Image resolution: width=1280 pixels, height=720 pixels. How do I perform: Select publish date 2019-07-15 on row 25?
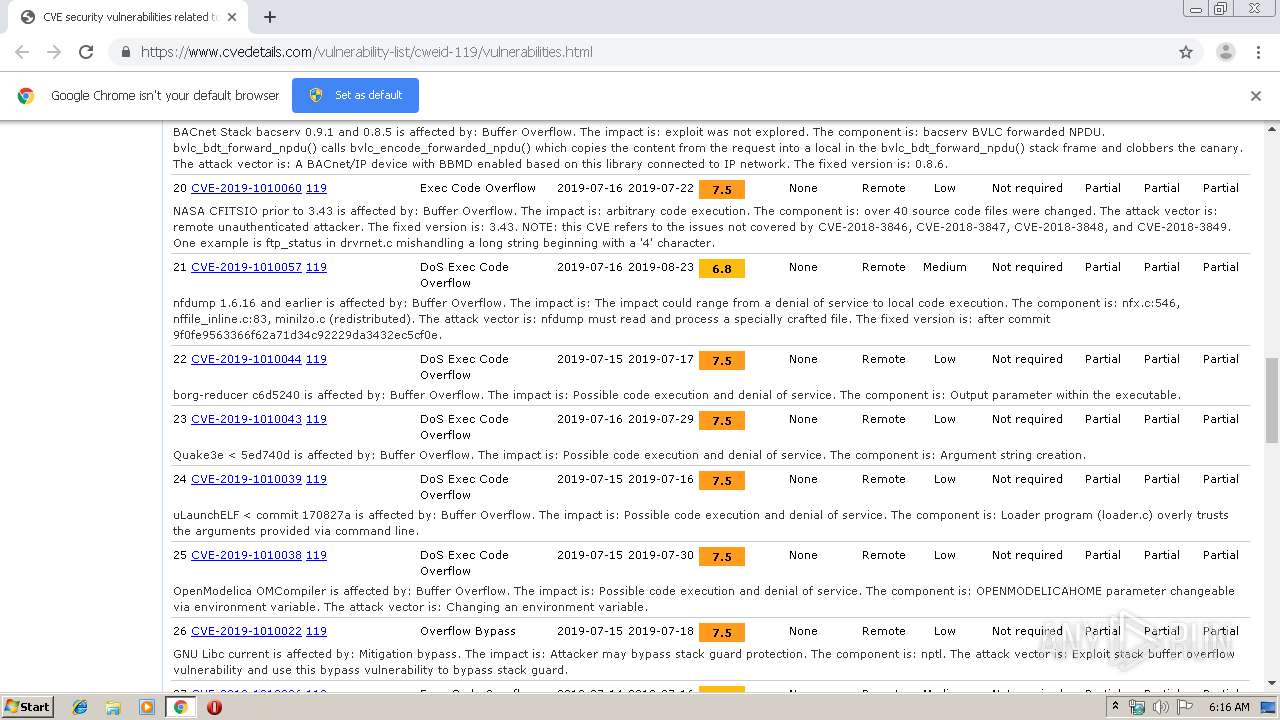(x=590, y=555)
